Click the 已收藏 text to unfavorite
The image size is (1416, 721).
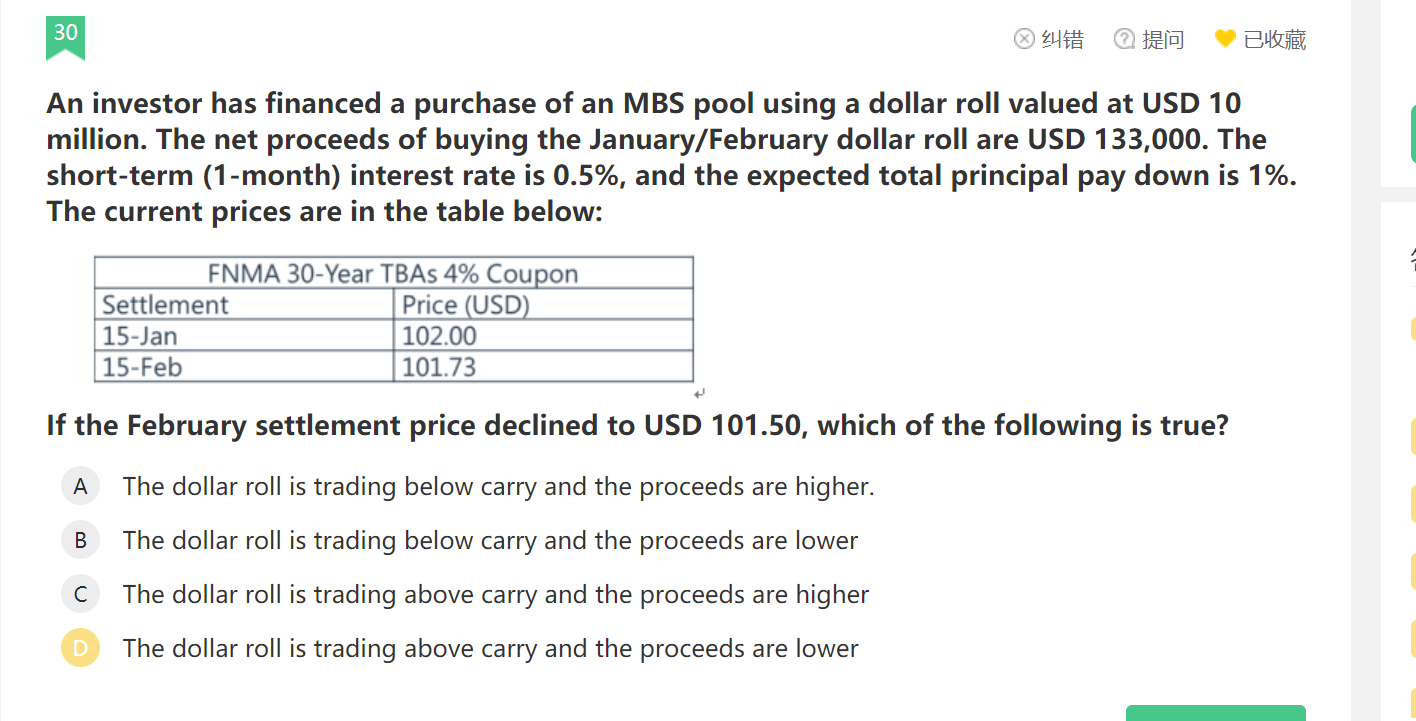(x=1275, y=40)
